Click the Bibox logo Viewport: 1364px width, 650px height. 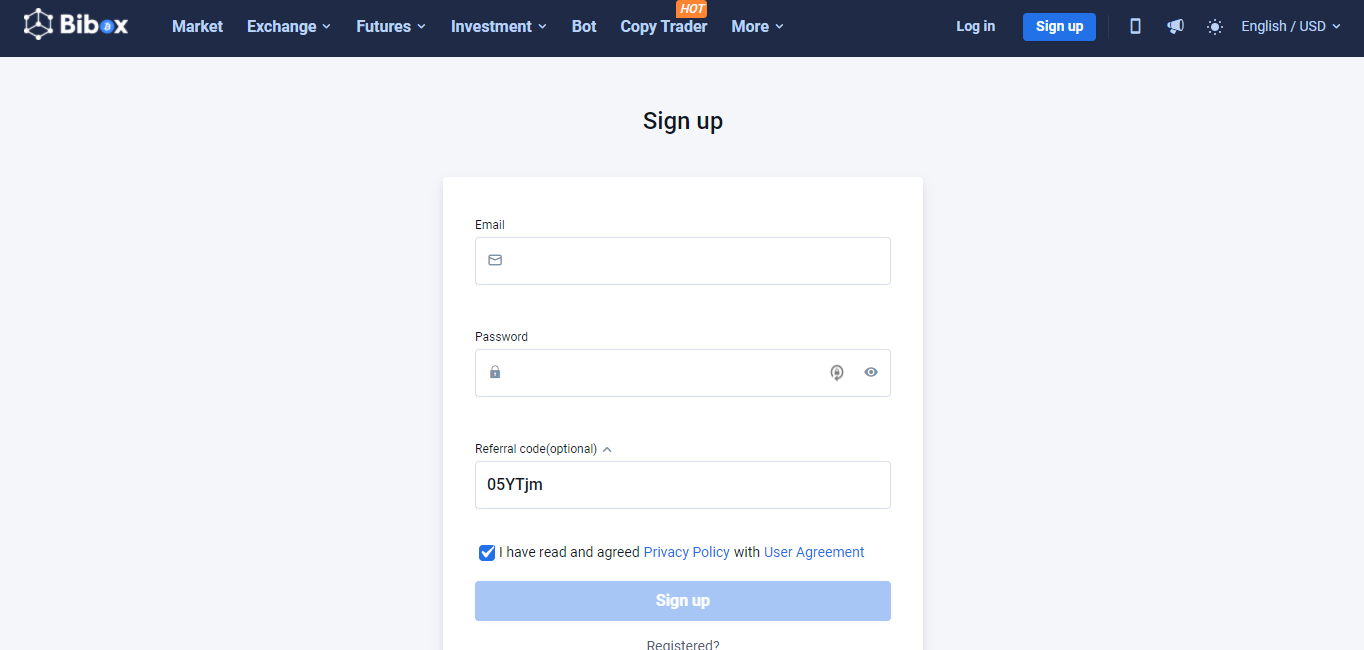click(x=76, y=25)
